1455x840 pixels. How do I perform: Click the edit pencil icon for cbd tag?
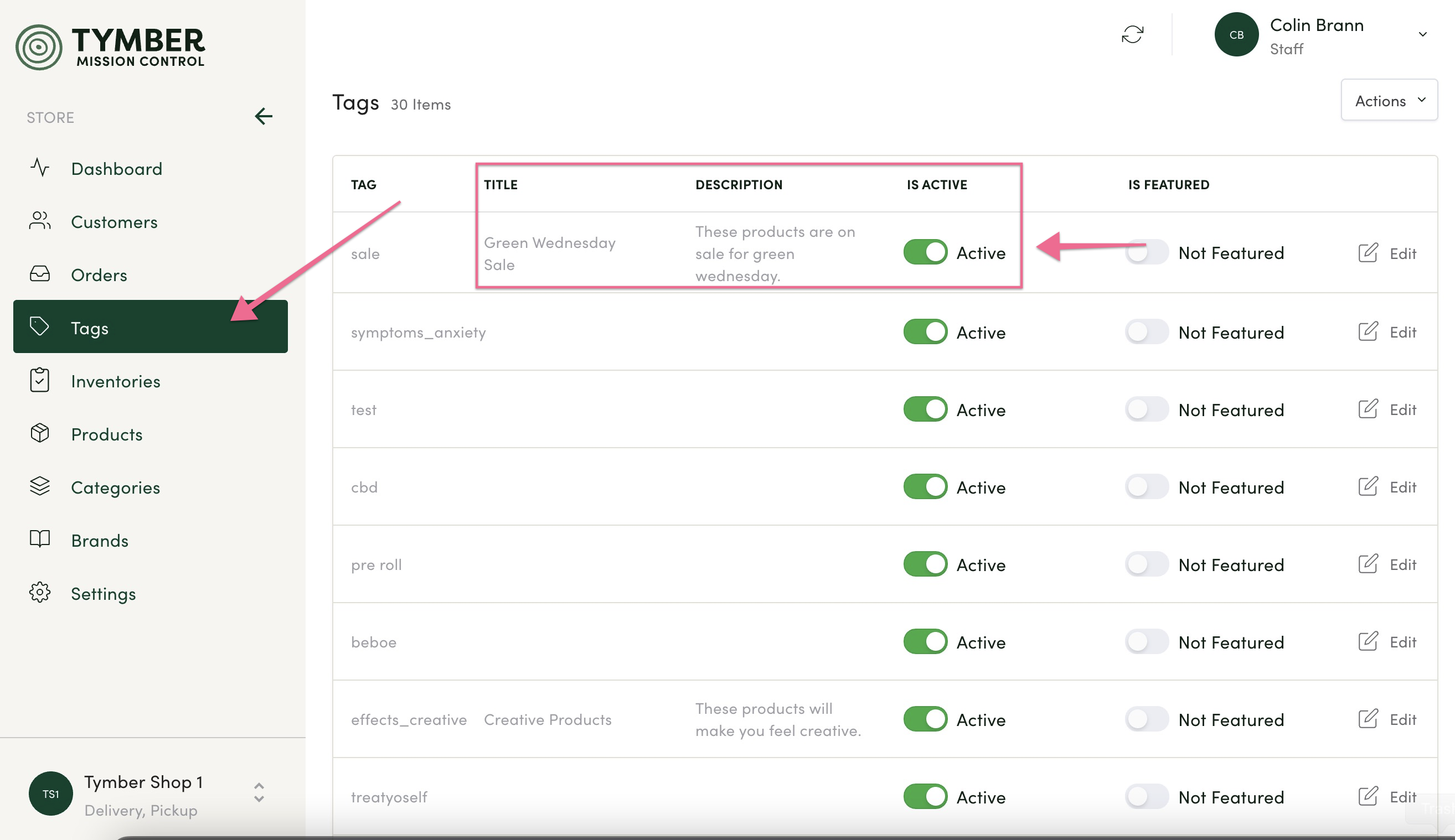(x=1368, y=486)
